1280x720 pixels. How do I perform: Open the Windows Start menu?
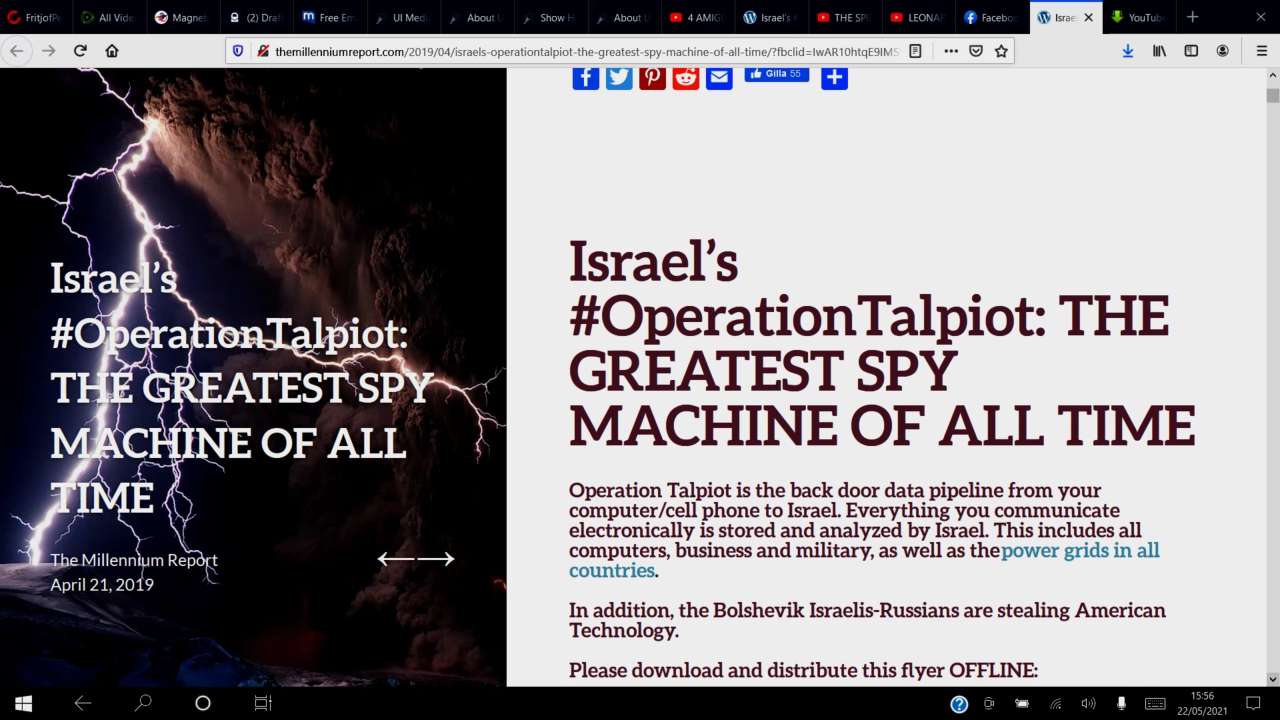pos(23,703)
